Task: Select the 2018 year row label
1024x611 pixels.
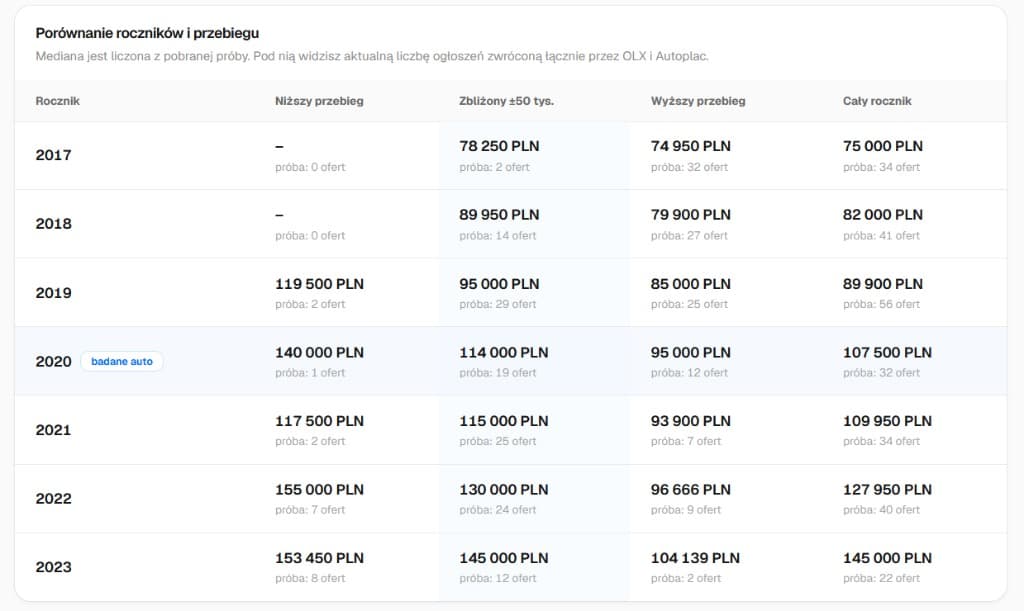Action: [53, 223]
